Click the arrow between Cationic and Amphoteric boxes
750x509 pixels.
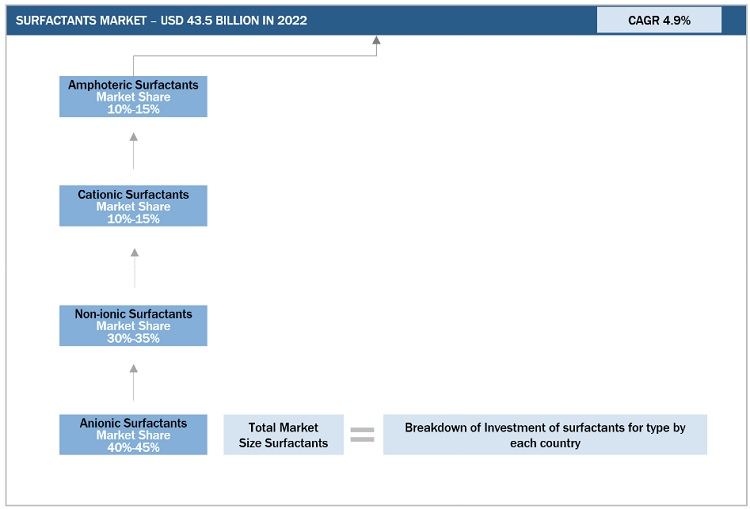[x=133, y=150]
